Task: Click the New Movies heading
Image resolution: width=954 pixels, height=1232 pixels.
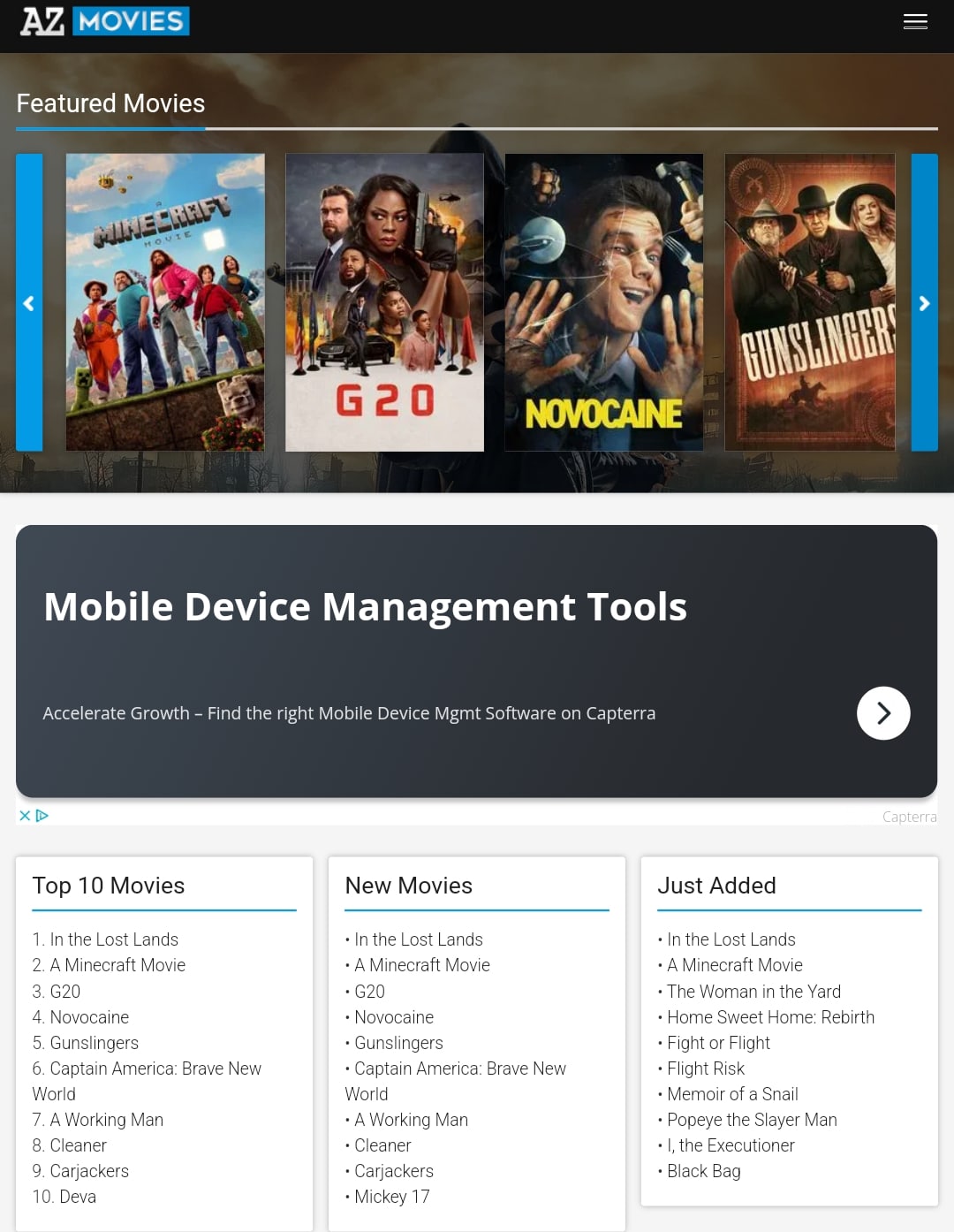Action: coord(409,886)
